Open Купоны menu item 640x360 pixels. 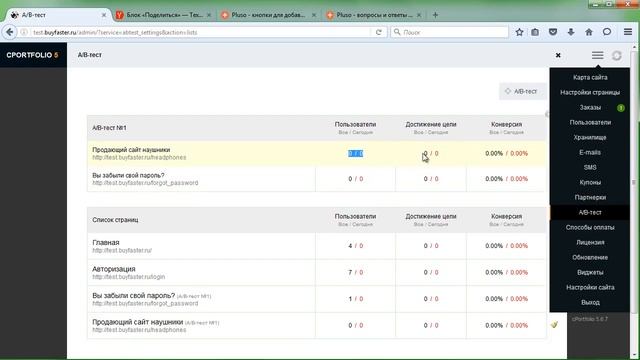(590, 182)
